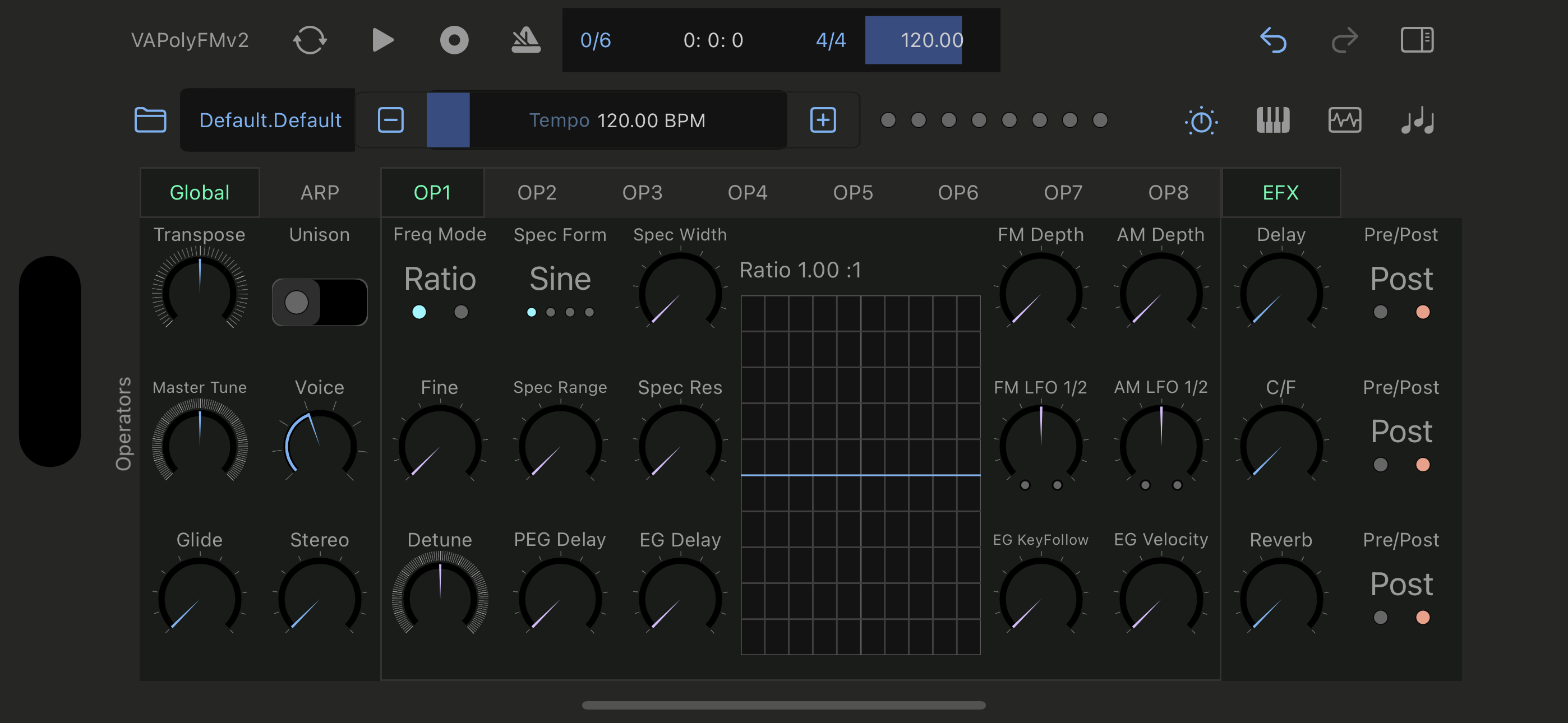
Task: Open the preset folder browser
Action: [150, 120]
